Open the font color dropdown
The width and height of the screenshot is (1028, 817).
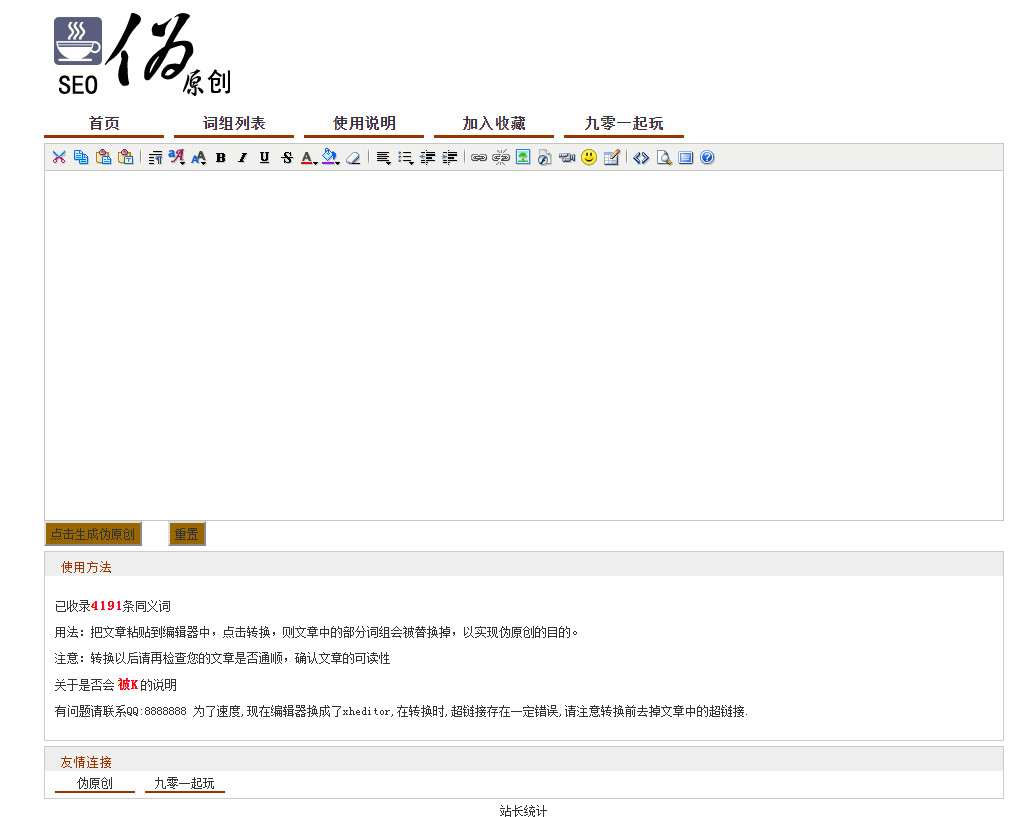click(308, 157)
